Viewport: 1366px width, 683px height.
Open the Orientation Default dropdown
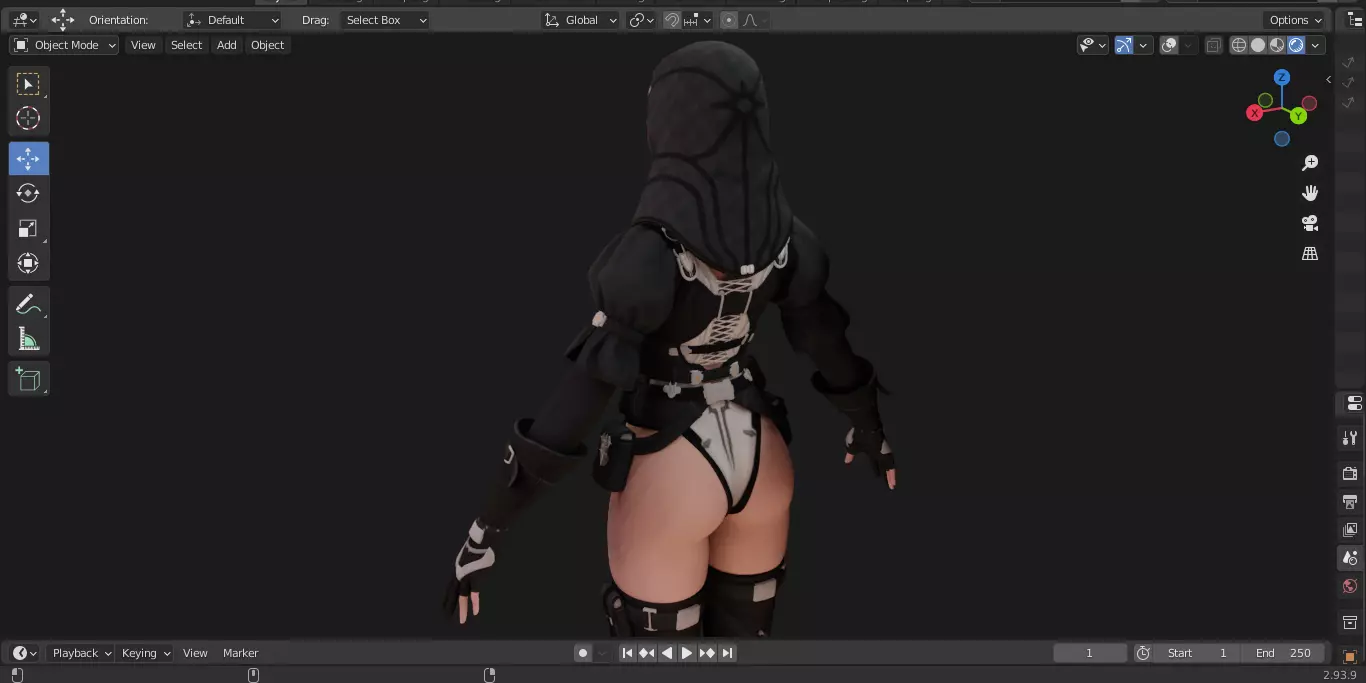click(x=233, y=20)
